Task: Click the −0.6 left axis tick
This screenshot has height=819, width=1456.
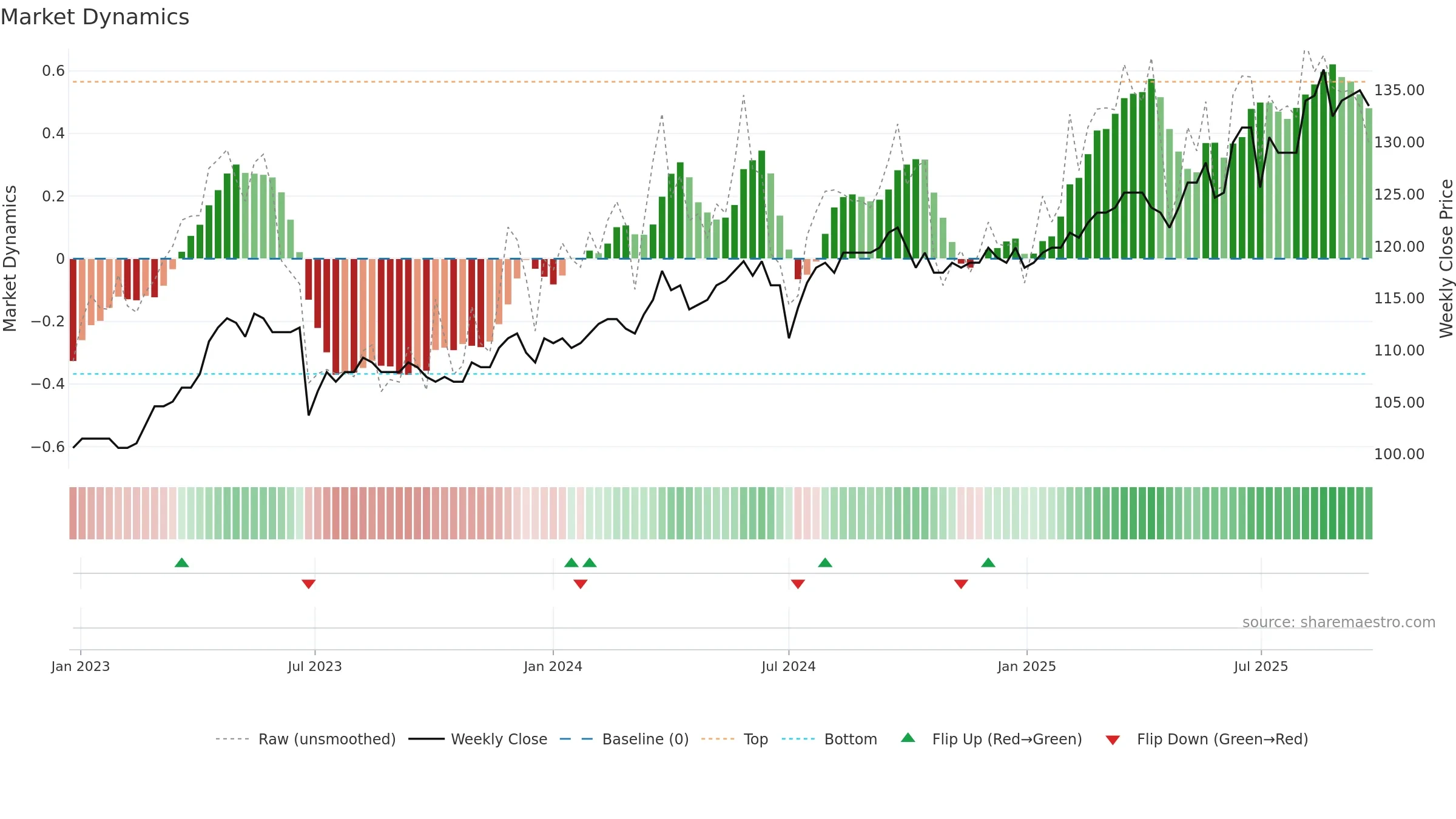Action: [x=48, y=447]
